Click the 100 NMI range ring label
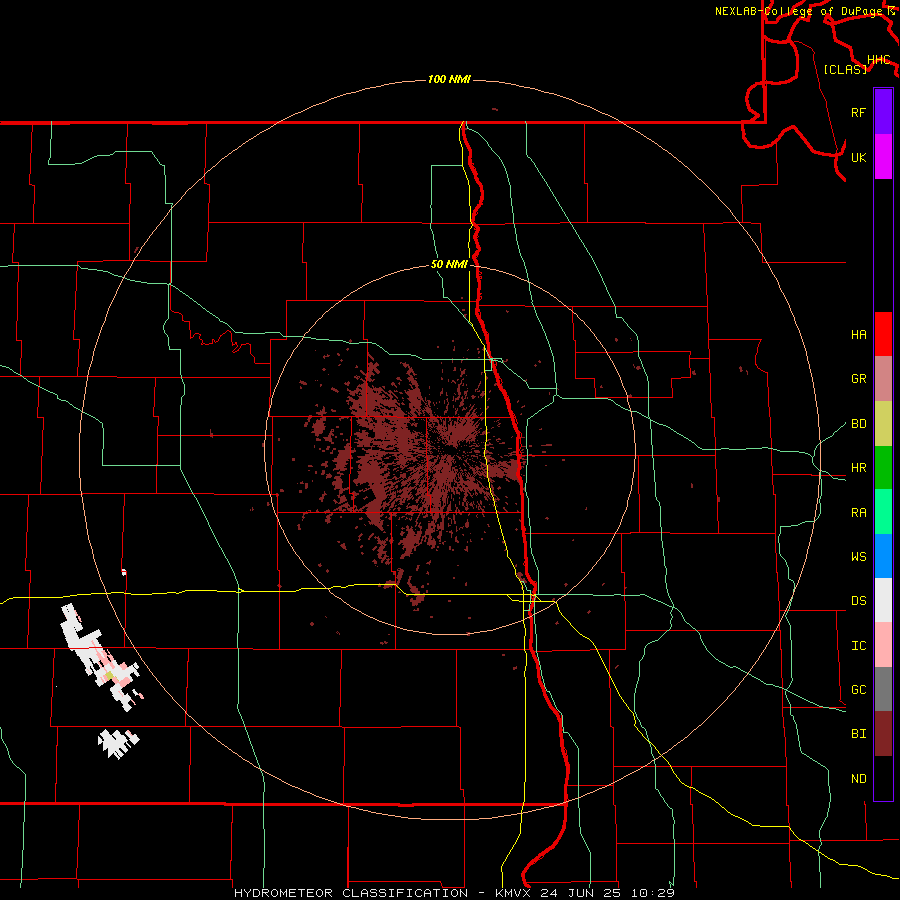This screenshot has width=900, height=900. point(449,79)
